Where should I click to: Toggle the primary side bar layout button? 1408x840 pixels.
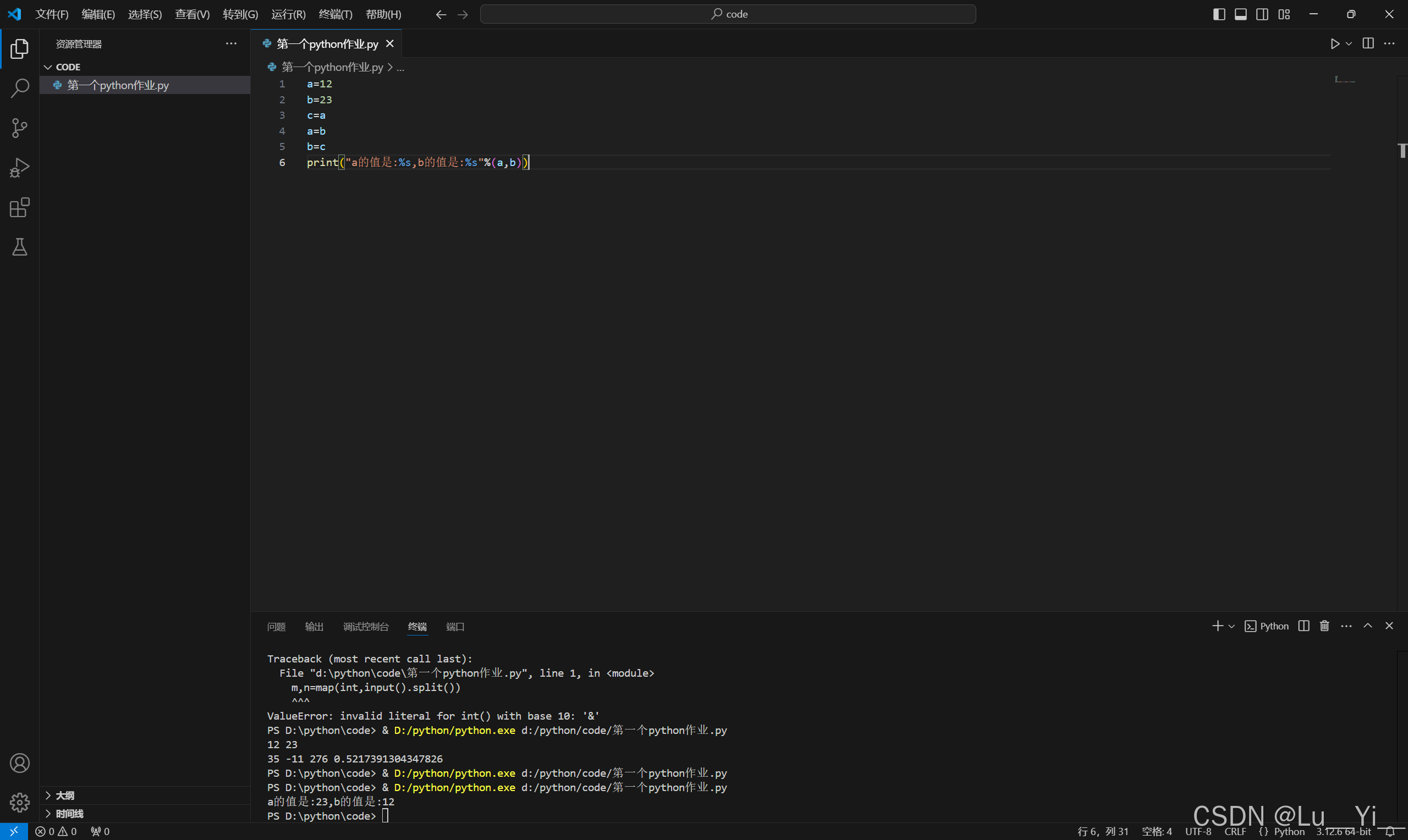point(1219,14)
